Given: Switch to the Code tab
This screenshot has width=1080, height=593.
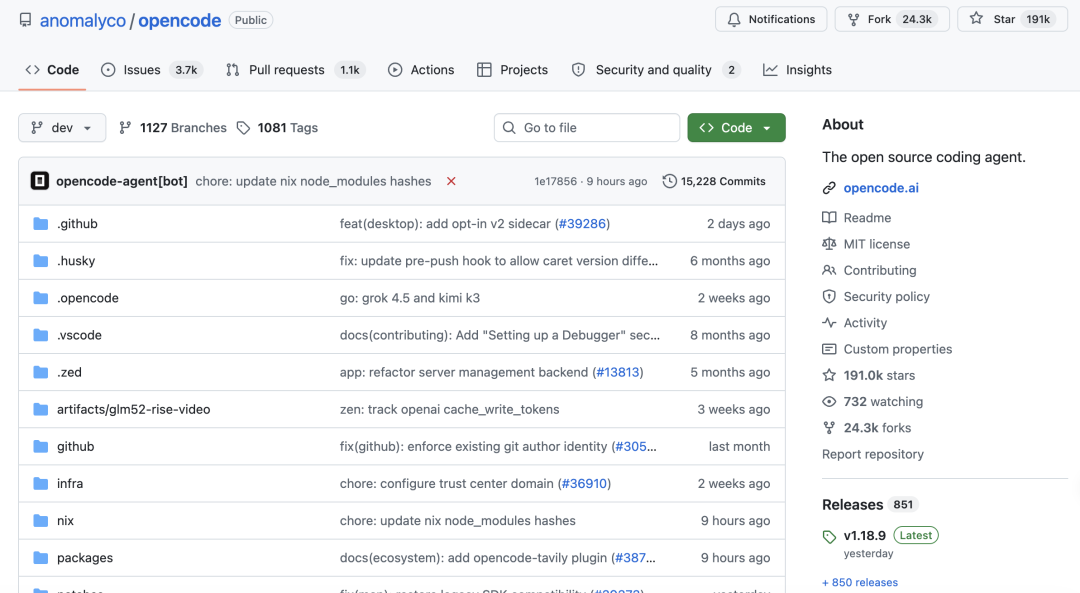Looking at the screenshot, I should [52, 70].
